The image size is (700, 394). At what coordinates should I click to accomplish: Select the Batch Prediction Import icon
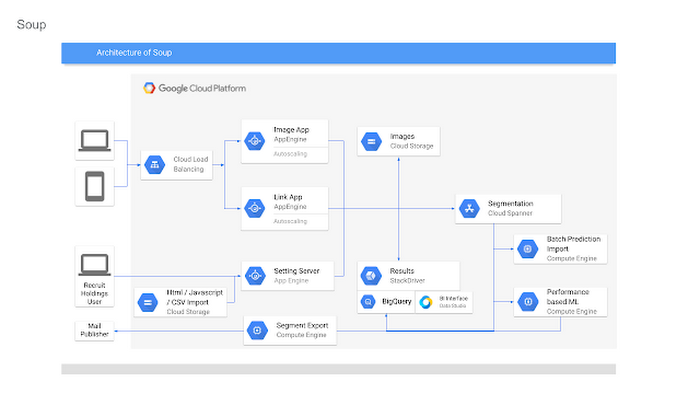click(528, 249)
